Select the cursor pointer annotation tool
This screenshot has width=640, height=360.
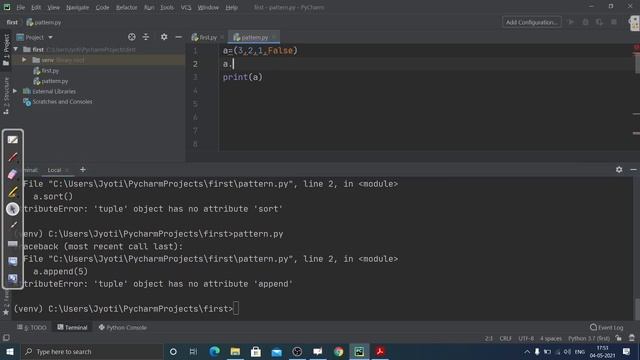(x=13, y=209)
